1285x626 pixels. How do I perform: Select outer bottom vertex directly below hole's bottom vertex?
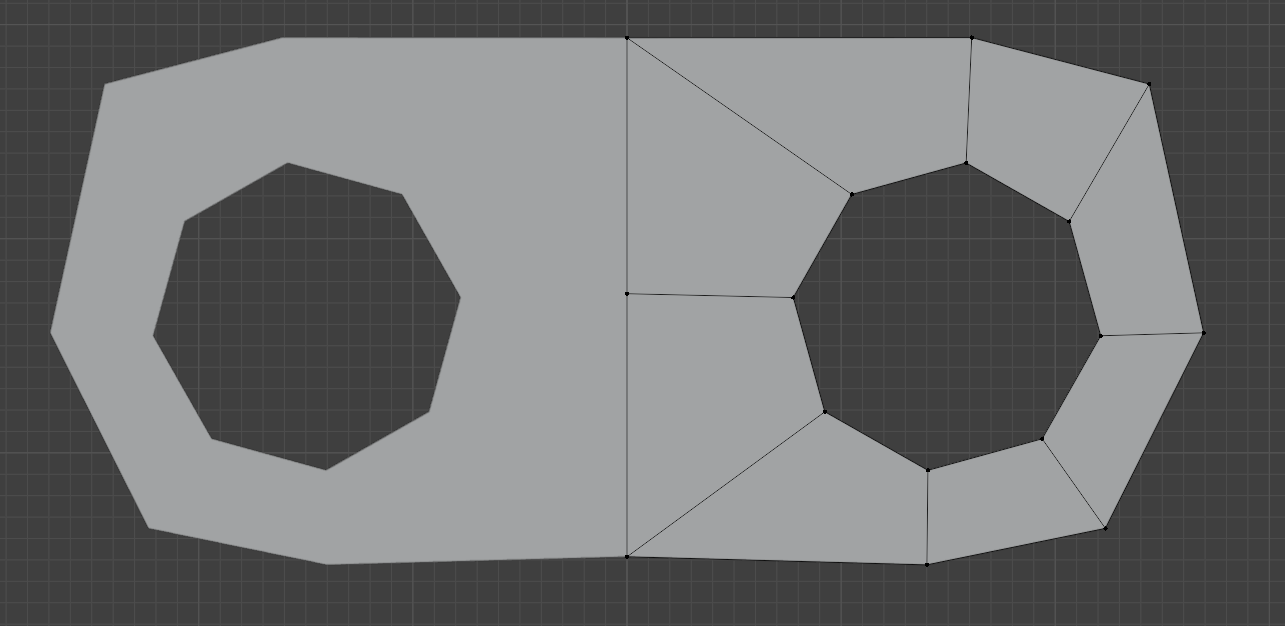click(x=927, y=564)
